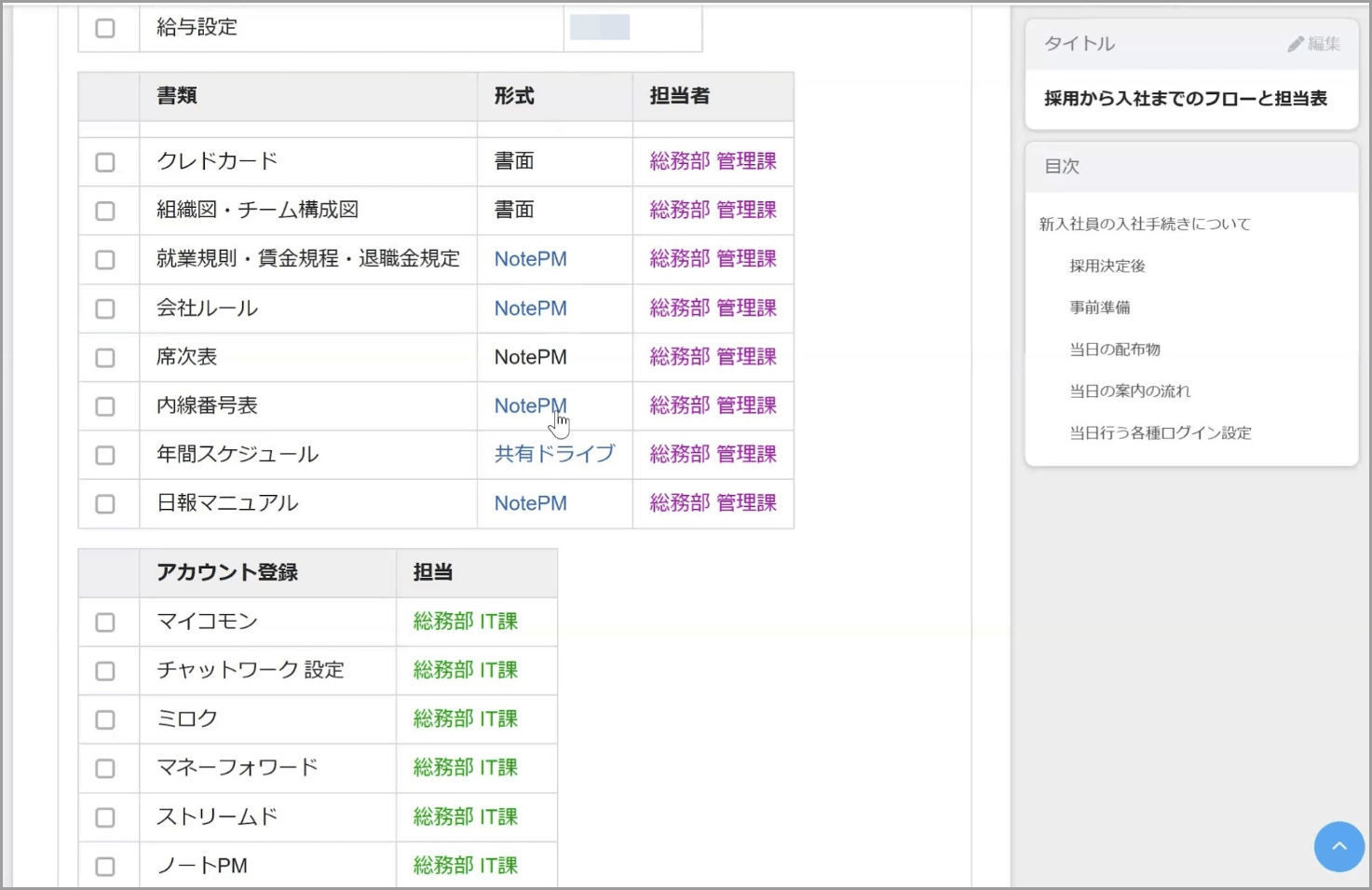Check the 席次表 checkbox
This screenshot has width=1372, height=890.
tap(105, 358)
